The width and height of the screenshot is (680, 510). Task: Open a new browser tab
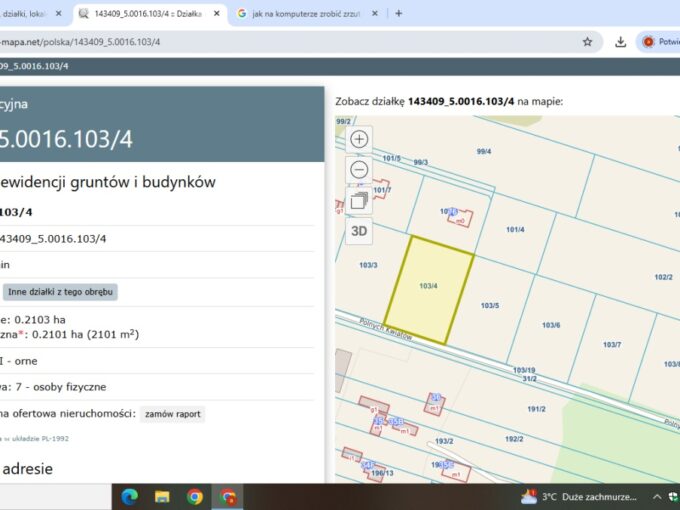click(x=399, y=13)
